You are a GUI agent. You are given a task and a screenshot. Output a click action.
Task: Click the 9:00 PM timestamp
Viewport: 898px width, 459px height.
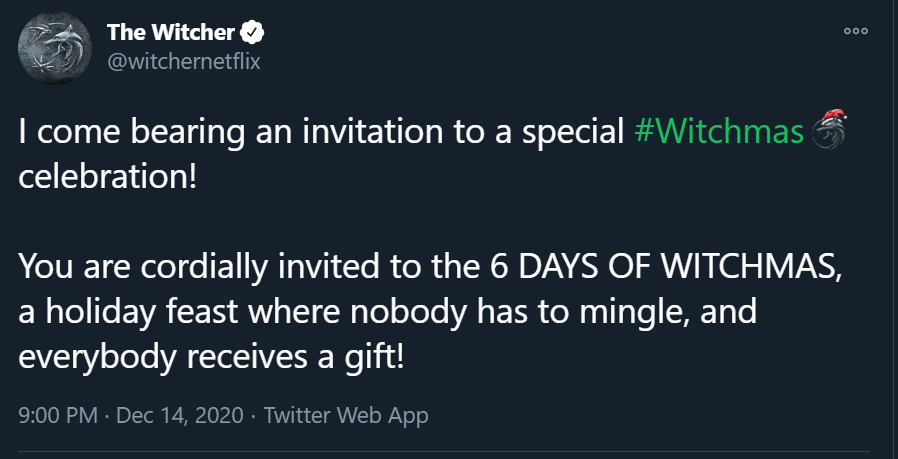pyautogui.click(x=58, y=415)
